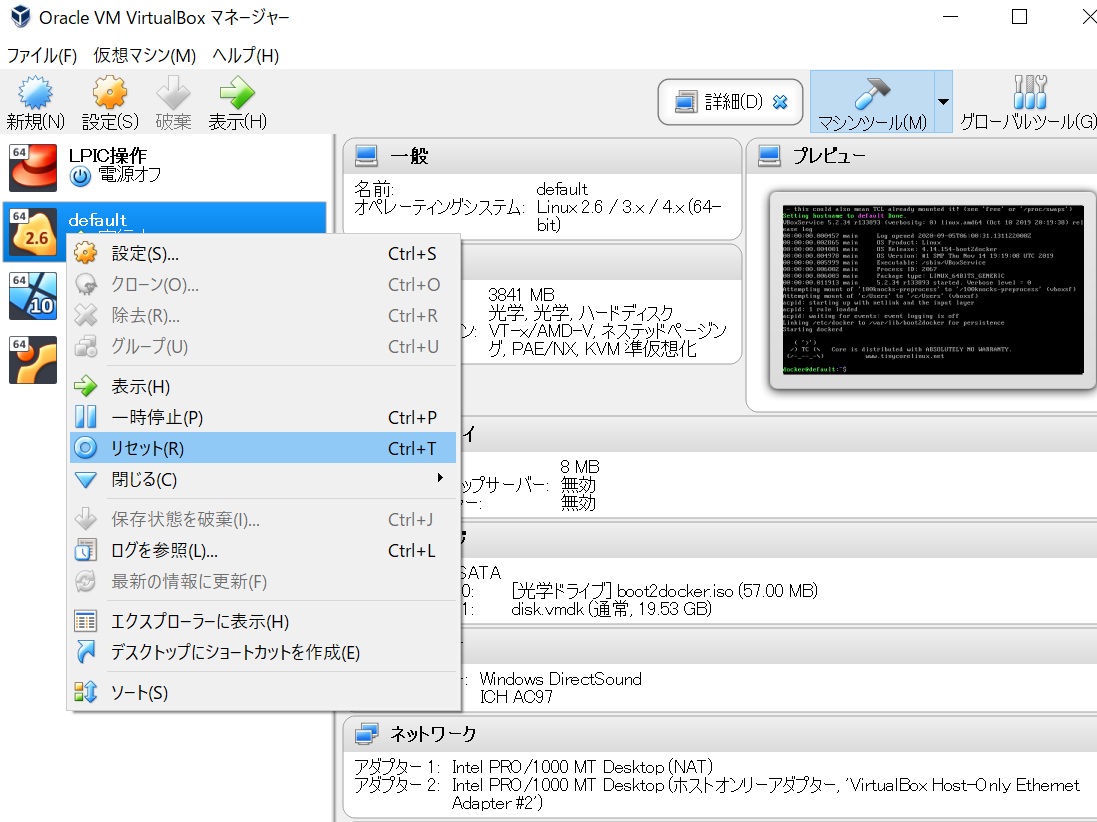Click the gear icon beside 設定(S)...
Screen dimensions: 1097x822
86,253
